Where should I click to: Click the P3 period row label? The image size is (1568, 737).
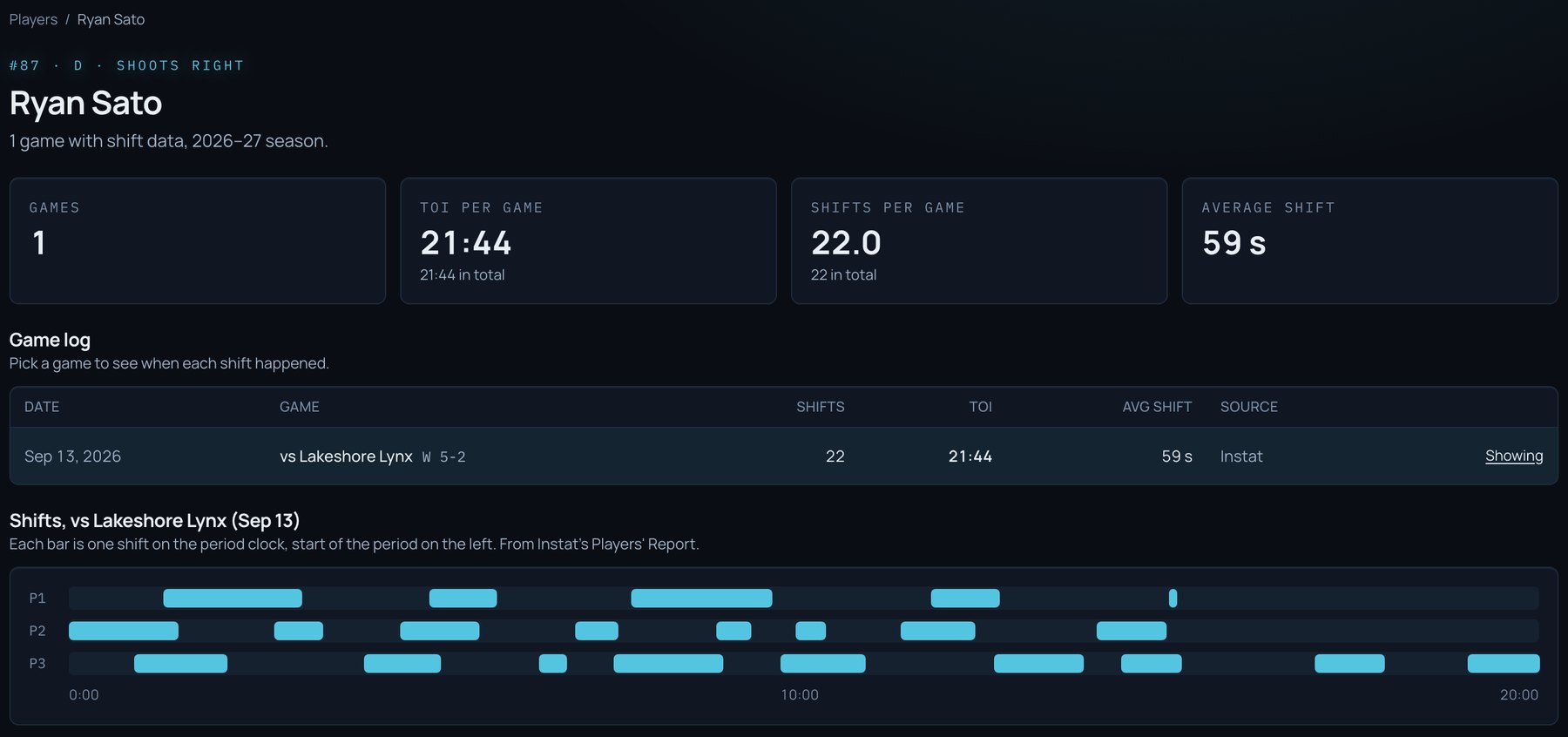(37, 664)
